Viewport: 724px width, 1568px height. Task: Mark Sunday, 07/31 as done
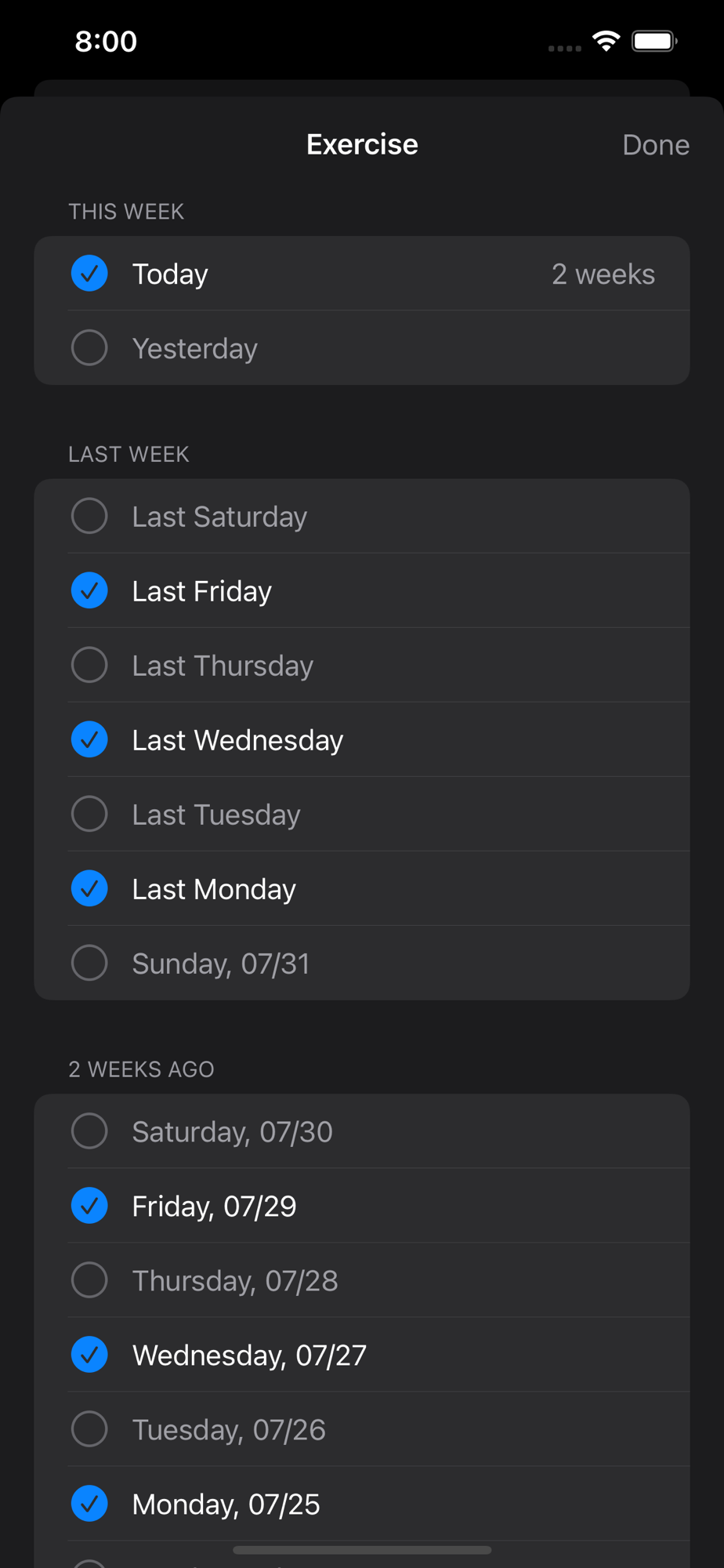(89, 964)
